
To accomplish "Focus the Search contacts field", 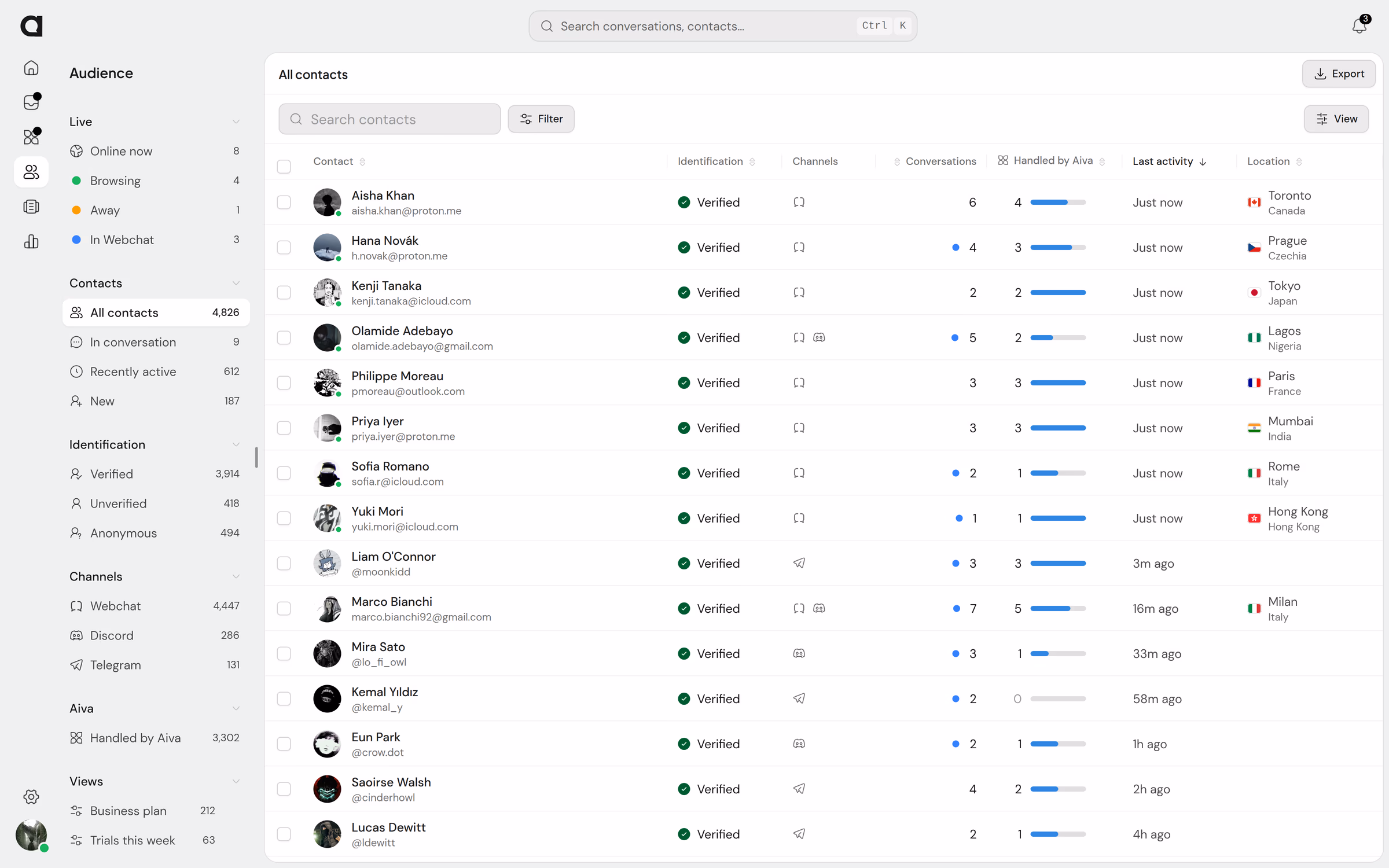I will (389, 119).
